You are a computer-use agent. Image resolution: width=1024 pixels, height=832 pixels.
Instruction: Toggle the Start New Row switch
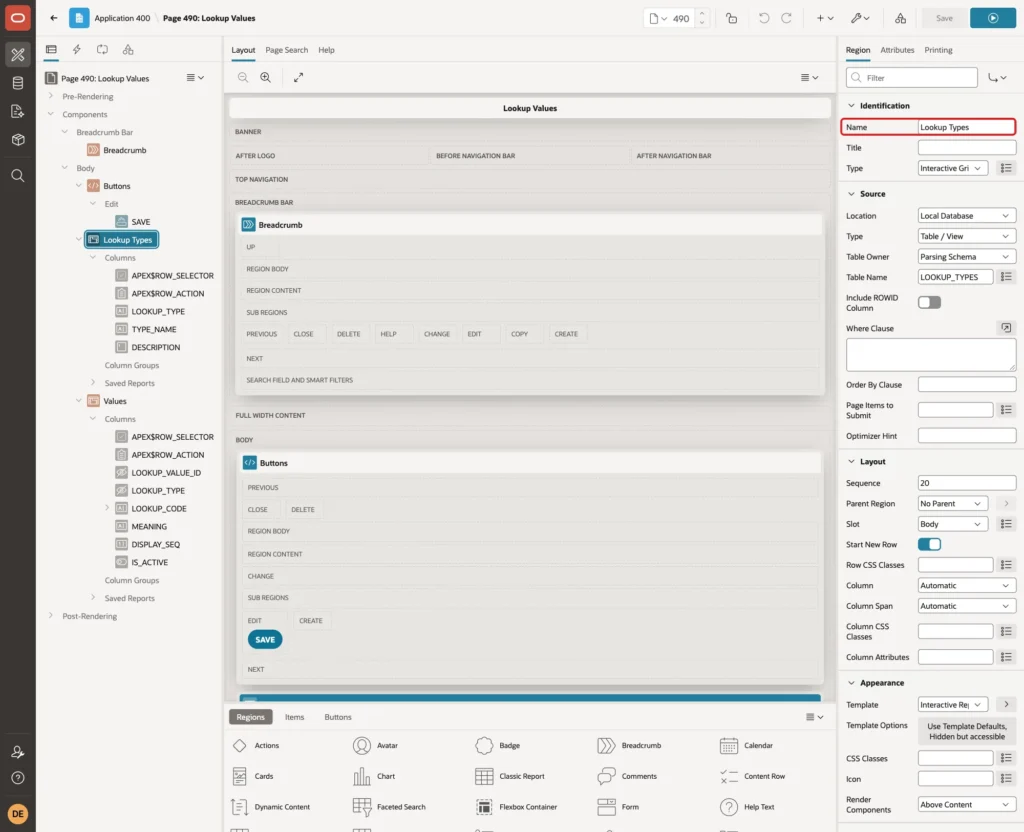(929, 544)
